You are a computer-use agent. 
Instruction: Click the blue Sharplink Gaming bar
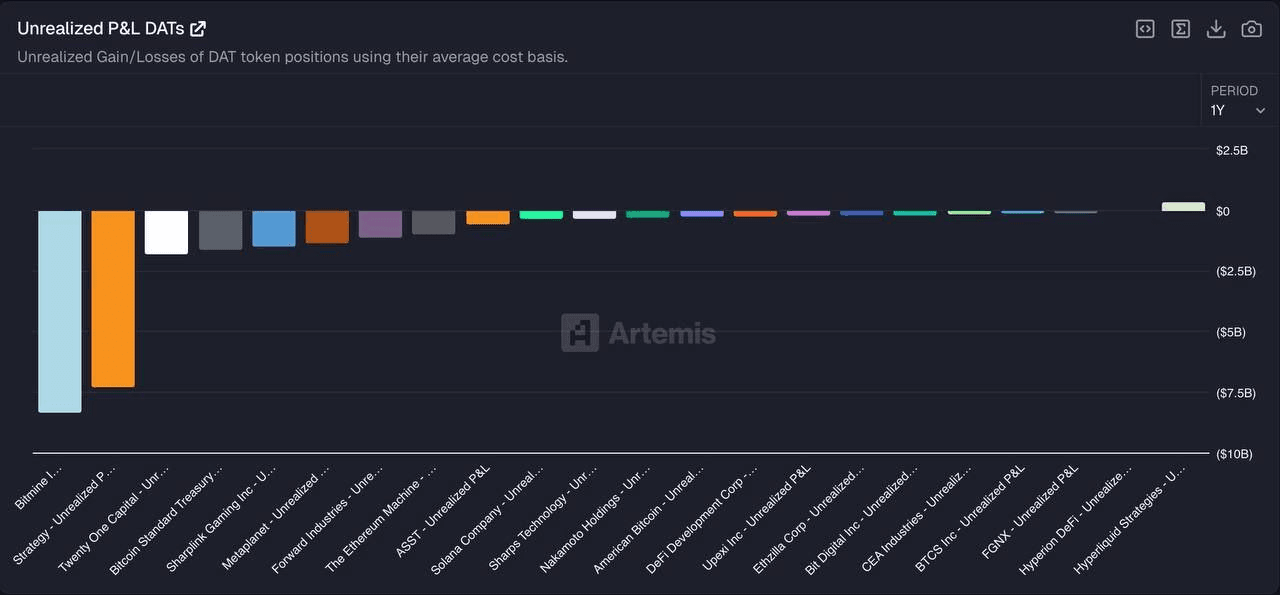(x=273, y=228)
